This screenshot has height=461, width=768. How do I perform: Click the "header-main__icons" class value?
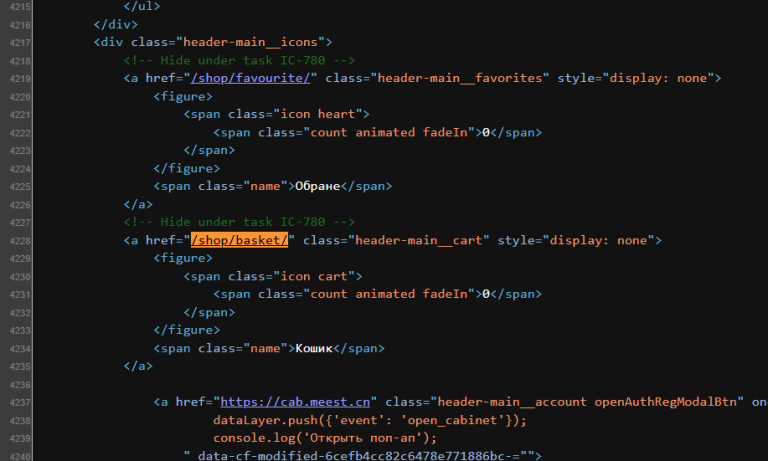pyautogui.click(x=250, y=42)
